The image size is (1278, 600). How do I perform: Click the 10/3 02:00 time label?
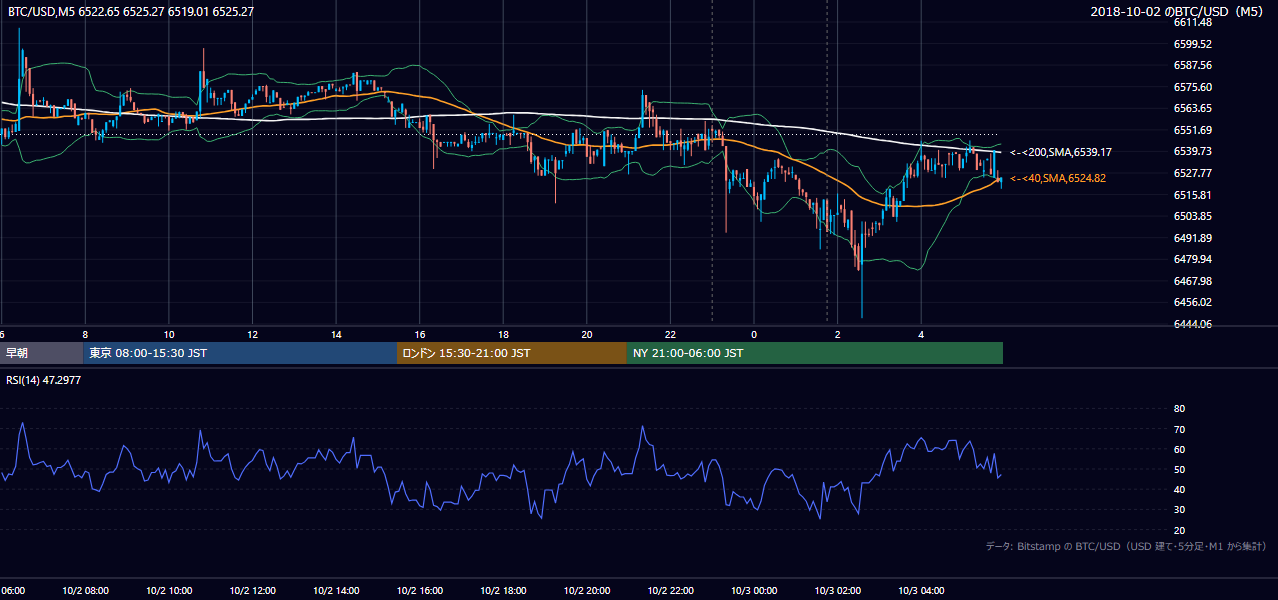tap(838, 590)
